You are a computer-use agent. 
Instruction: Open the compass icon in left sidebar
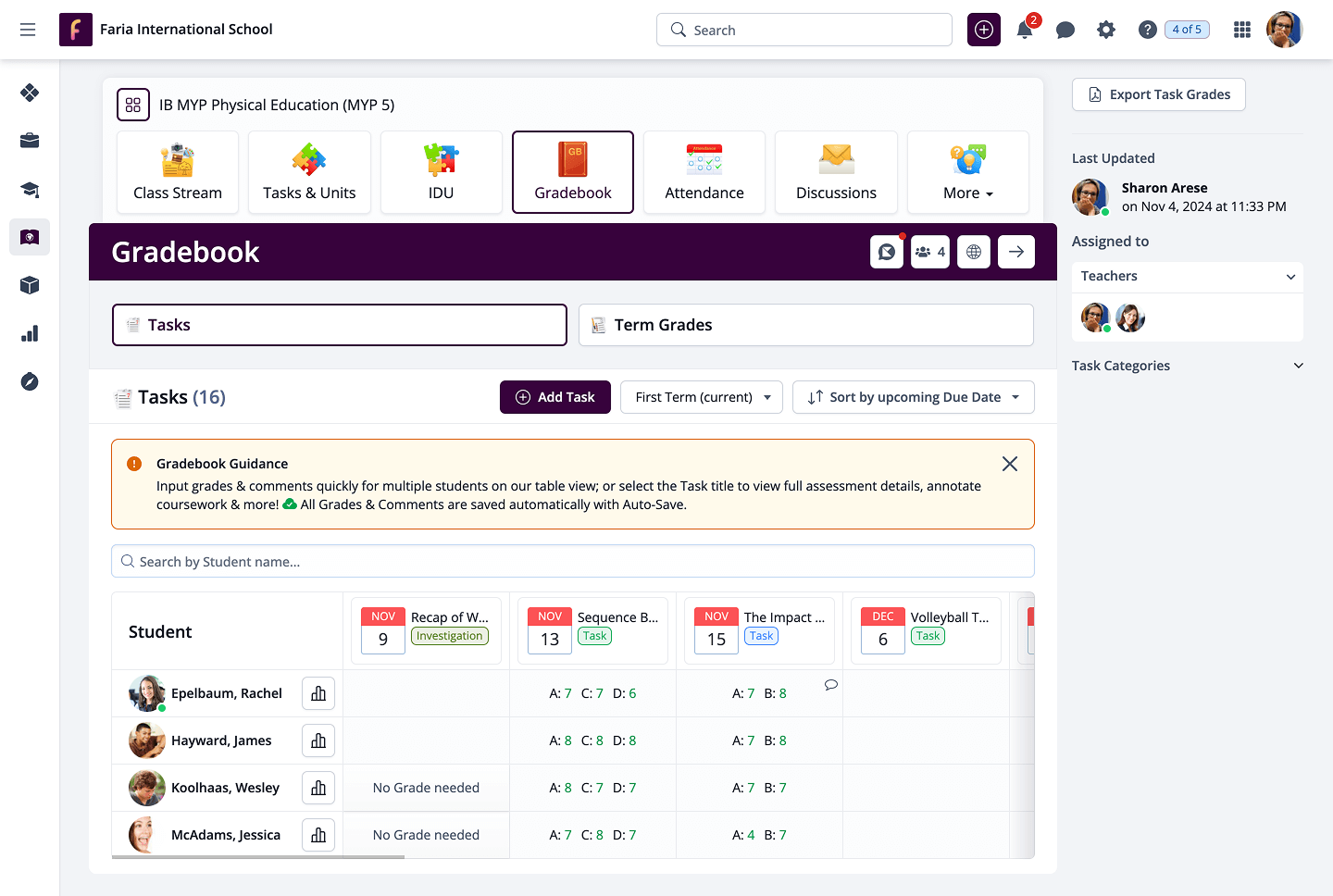(30, 381)
